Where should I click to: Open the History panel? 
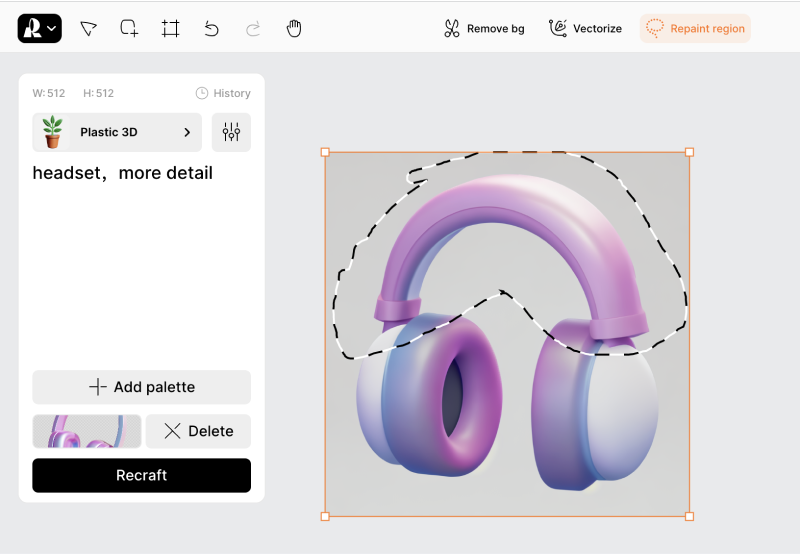click(x=223, y=93)
